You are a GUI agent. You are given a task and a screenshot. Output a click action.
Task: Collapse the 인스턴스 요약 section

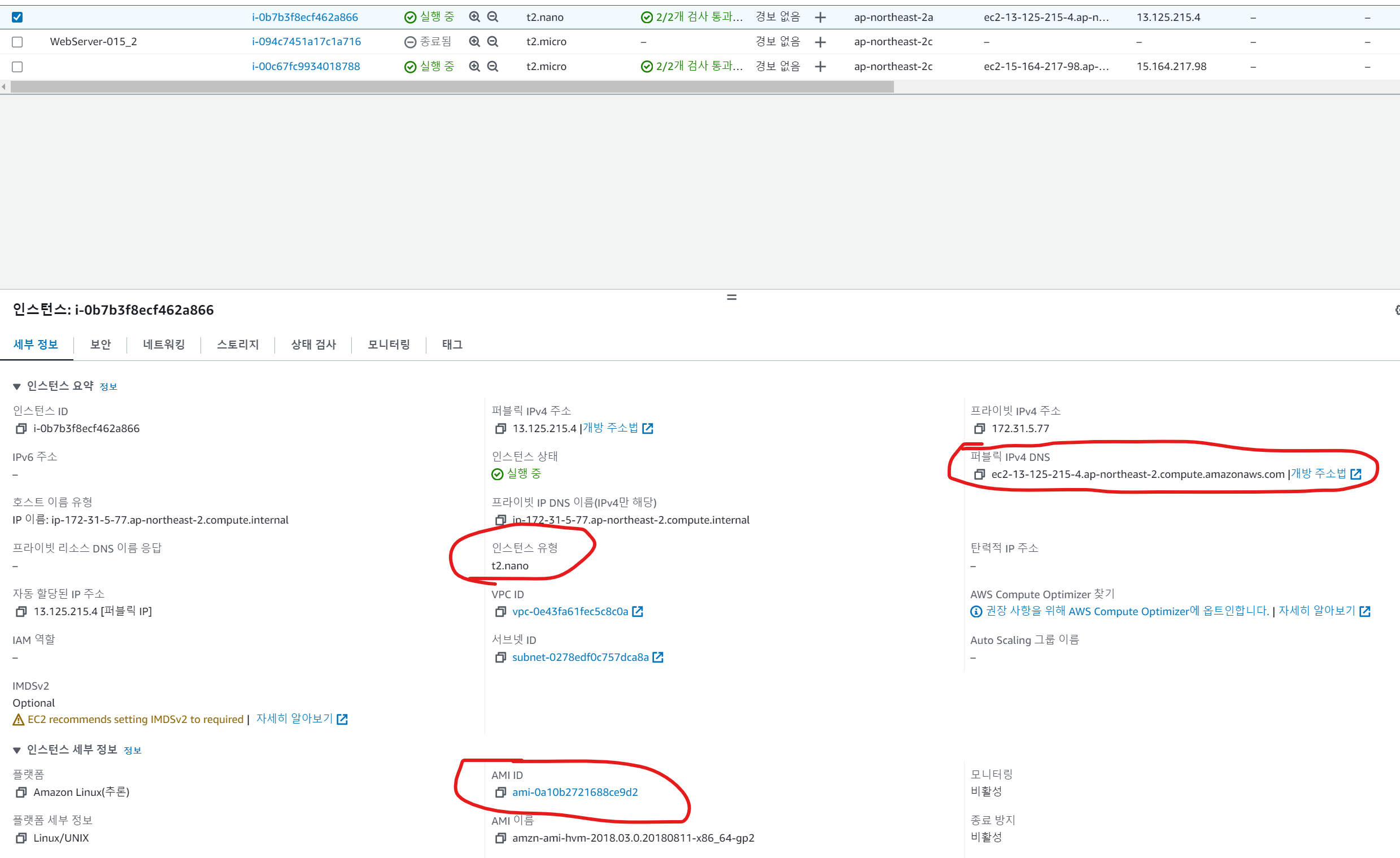point(16,386)
